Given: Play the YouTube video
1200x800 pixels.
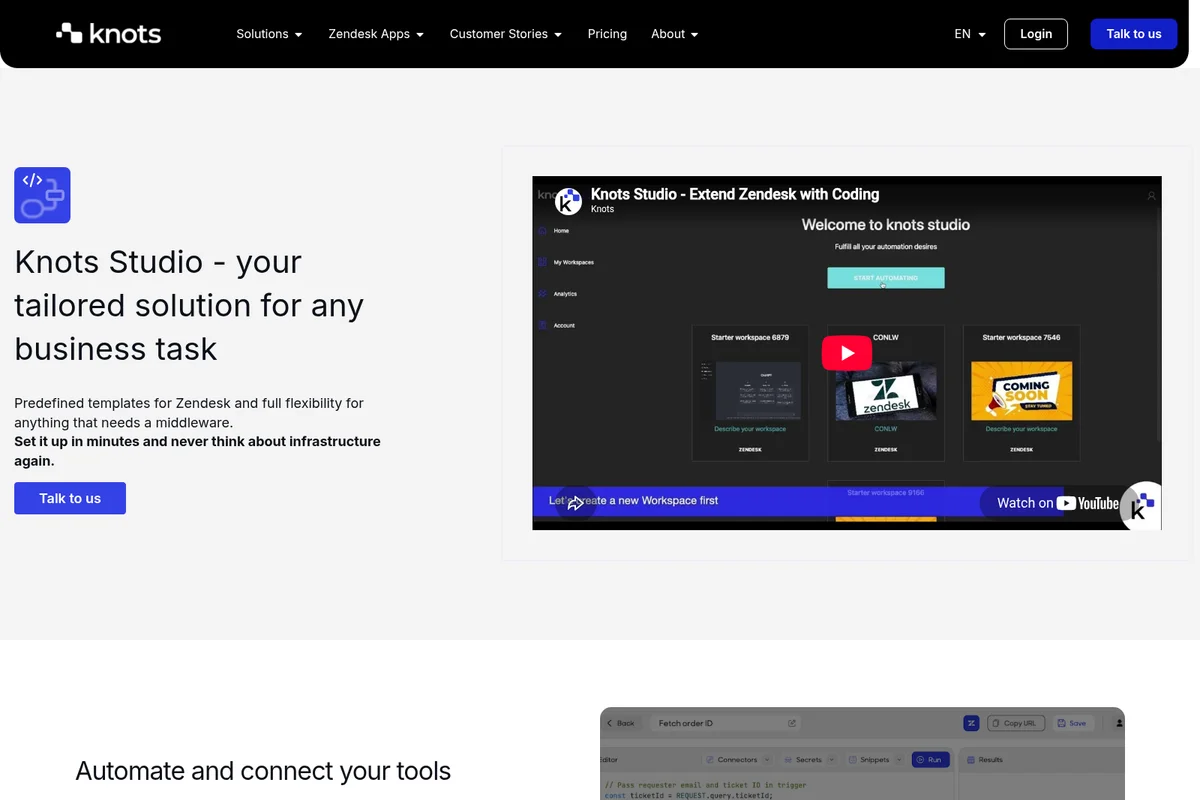Looking at the screenshot, I should 847,352.
